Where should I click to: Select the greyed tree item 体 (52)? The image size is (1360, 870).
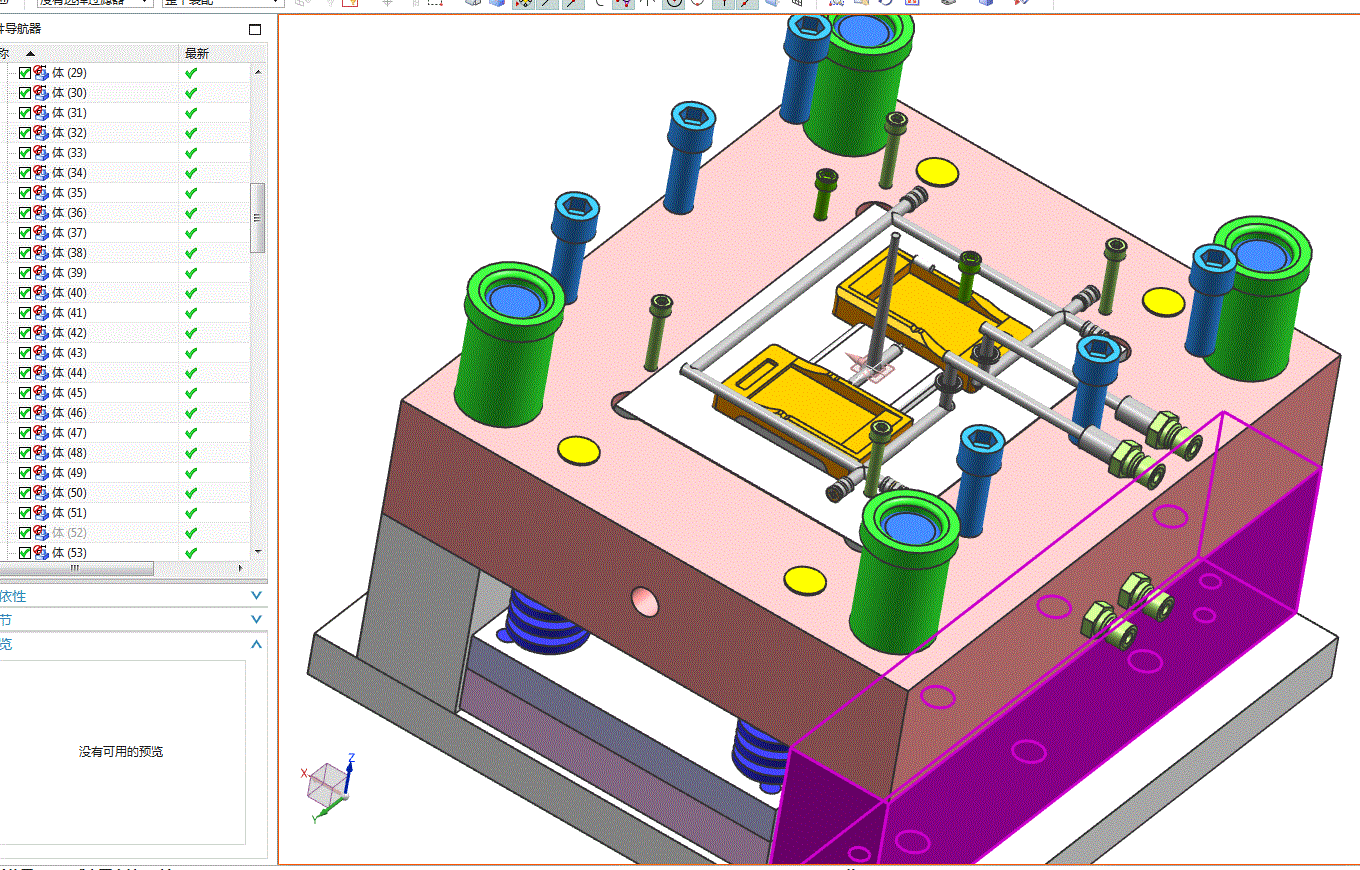[x=69, y=533]
